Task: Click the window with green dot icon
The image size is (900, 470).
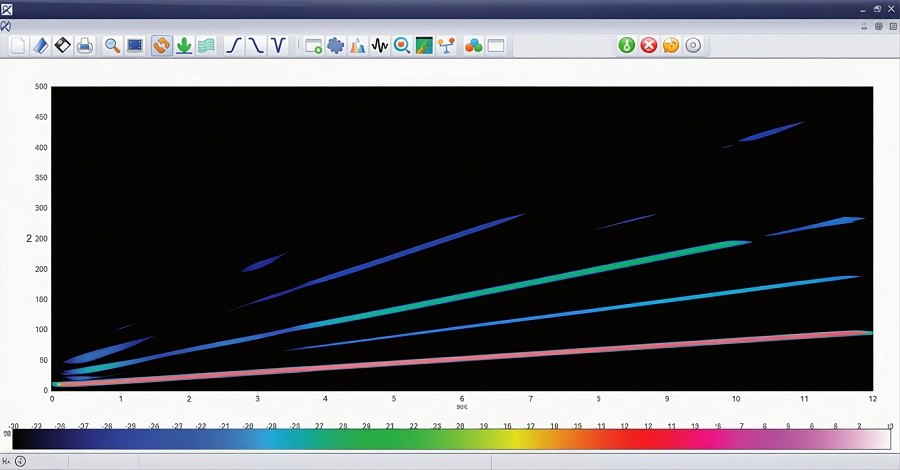Action: (x=313, y=45)
